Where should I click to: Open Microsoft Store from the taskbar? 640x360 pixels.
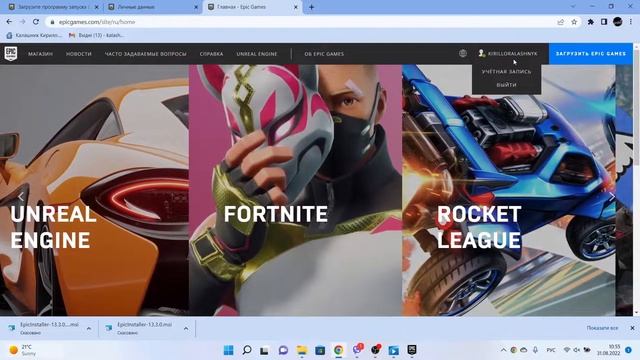[320, 350]
